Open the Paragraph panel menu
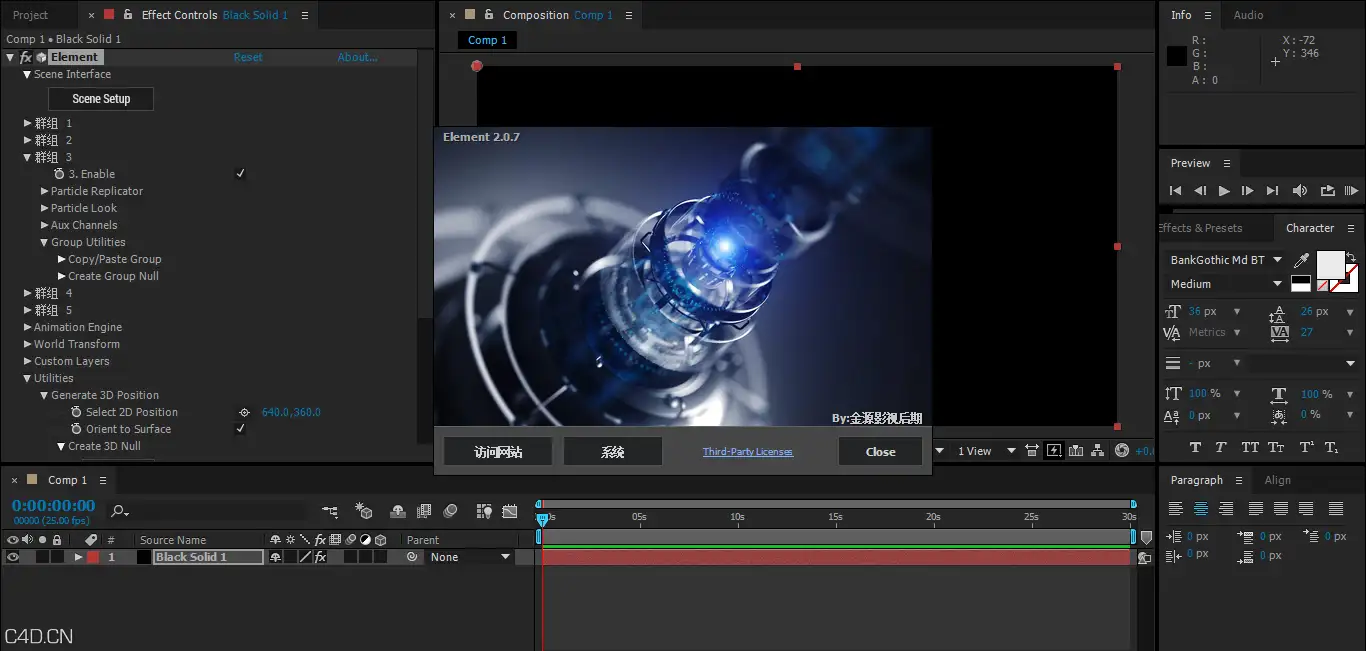Screen dimensions: 1366x651 pyautogui.click(x=1238, y=480)
